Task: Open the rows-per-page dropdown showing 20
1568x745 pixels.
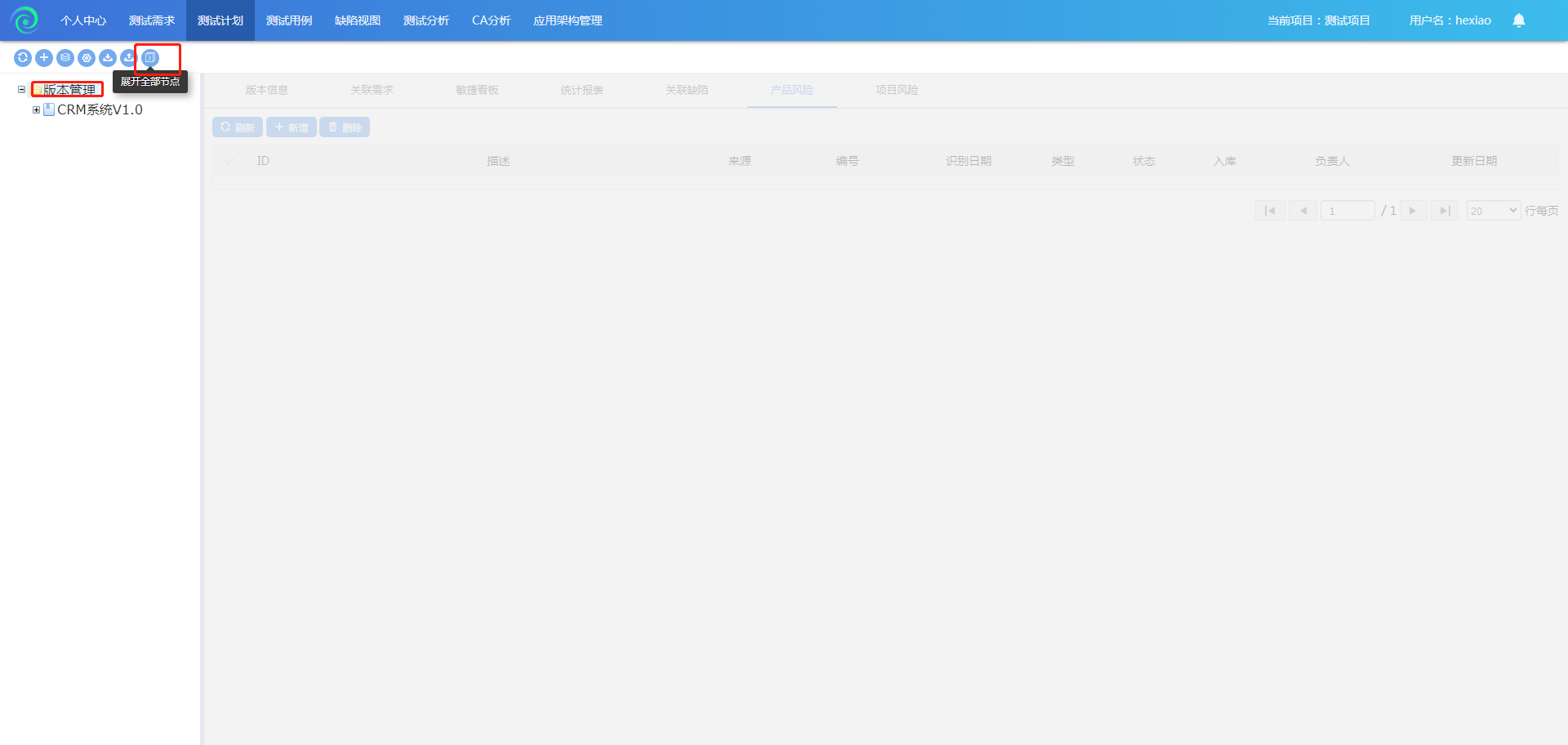Action: pos(1493,211)
